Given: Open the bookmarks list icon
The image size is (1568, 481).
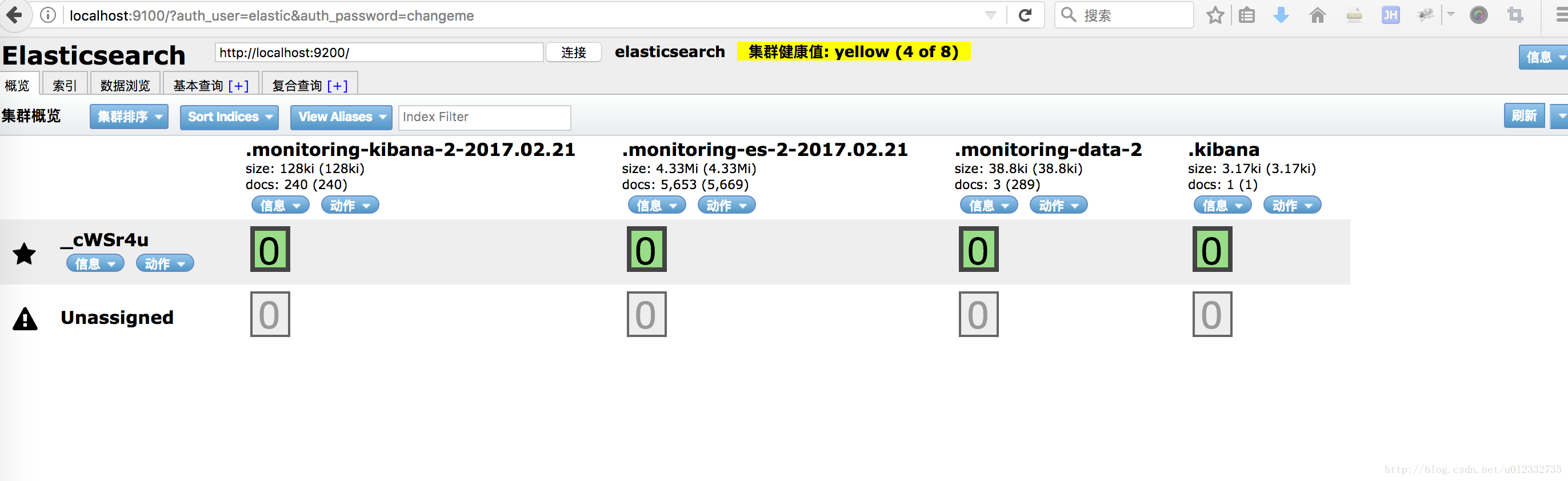Looking at the screenshot, I should tap(1247, 15).
